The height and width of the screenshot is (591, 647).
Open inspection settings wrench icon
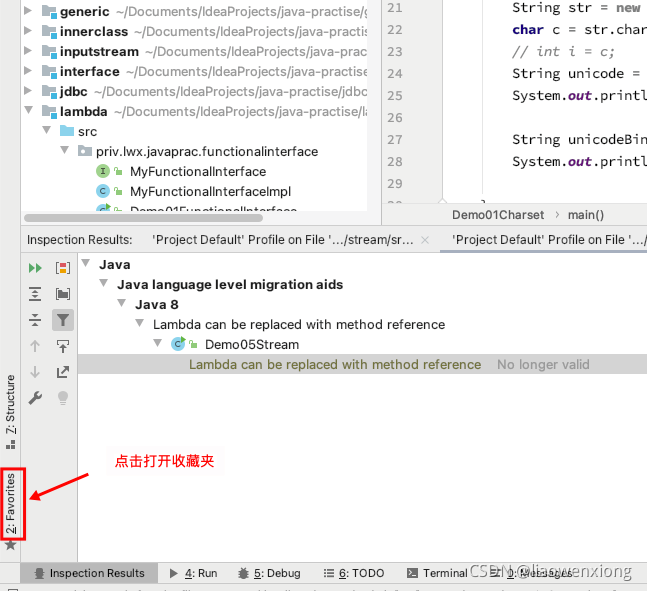click(35, 398)
